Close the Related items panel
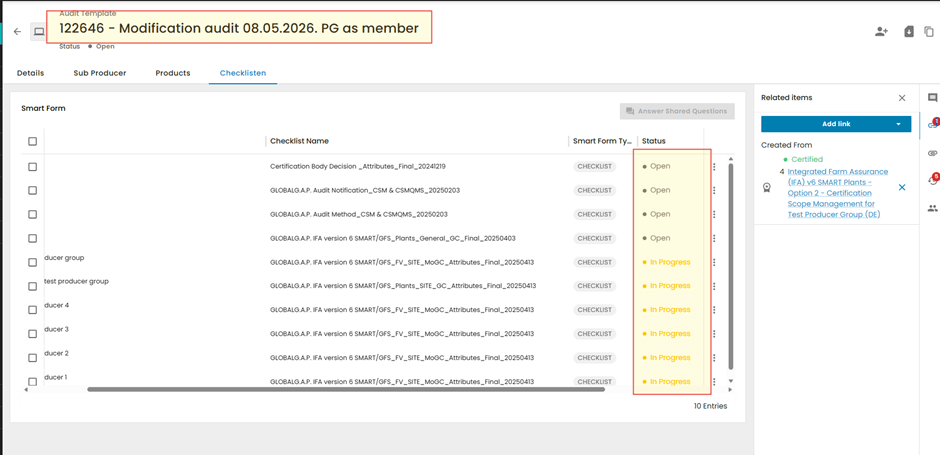This screenshot has height=455, width=940. click(x=902, y=98)
